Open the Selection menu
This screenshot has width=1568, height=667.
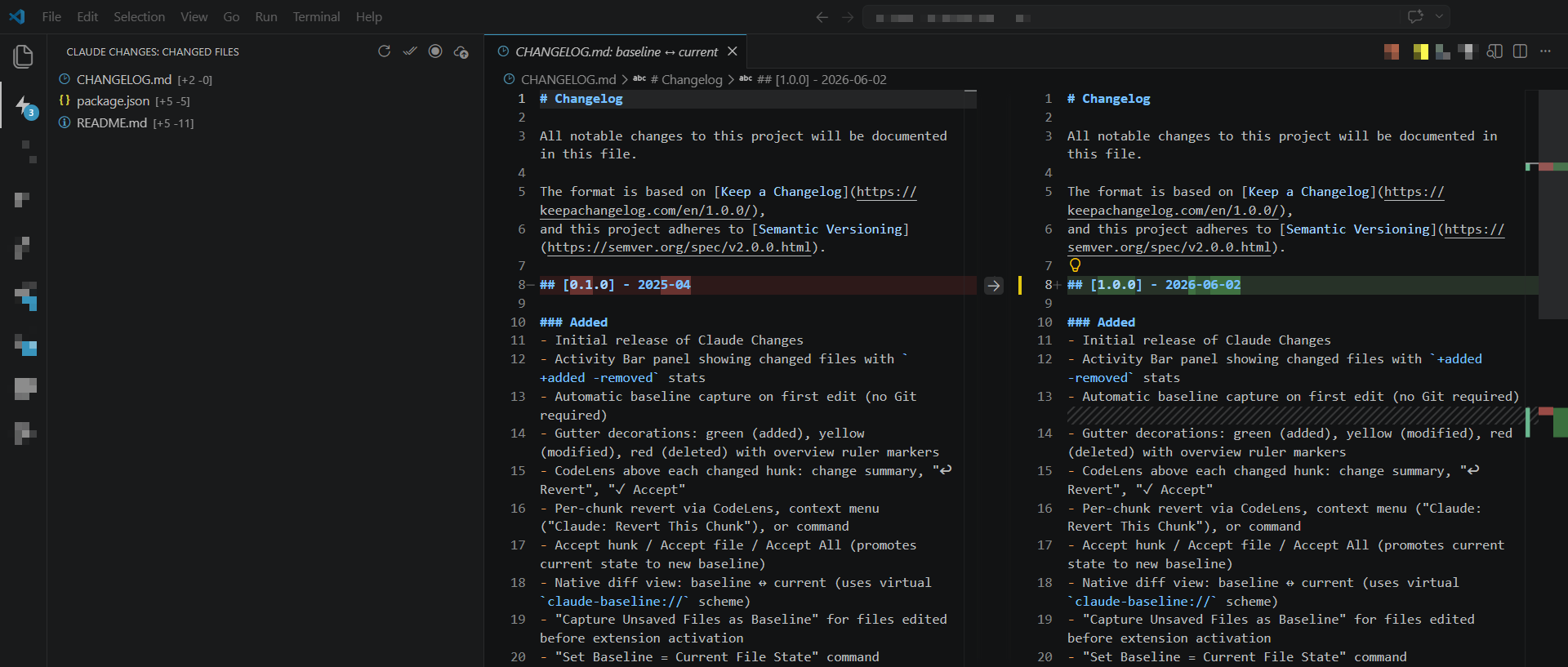pos(139,17)
